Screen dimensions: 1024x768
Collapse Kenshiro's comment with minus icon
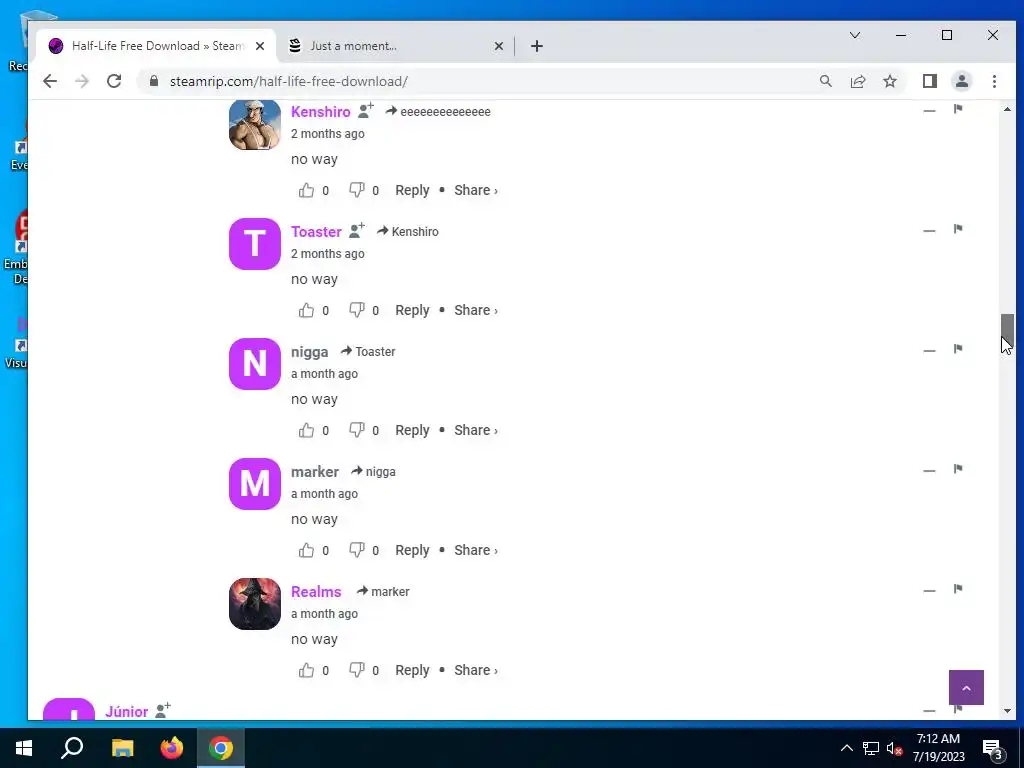click(929, 111)
